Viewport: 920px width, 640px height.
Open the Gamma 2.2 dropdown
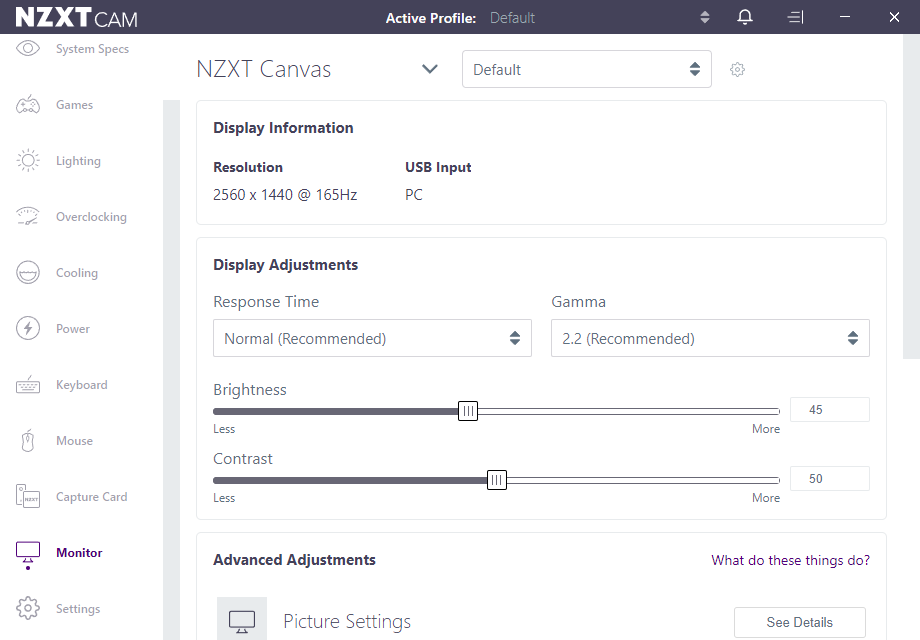(710, 339)
